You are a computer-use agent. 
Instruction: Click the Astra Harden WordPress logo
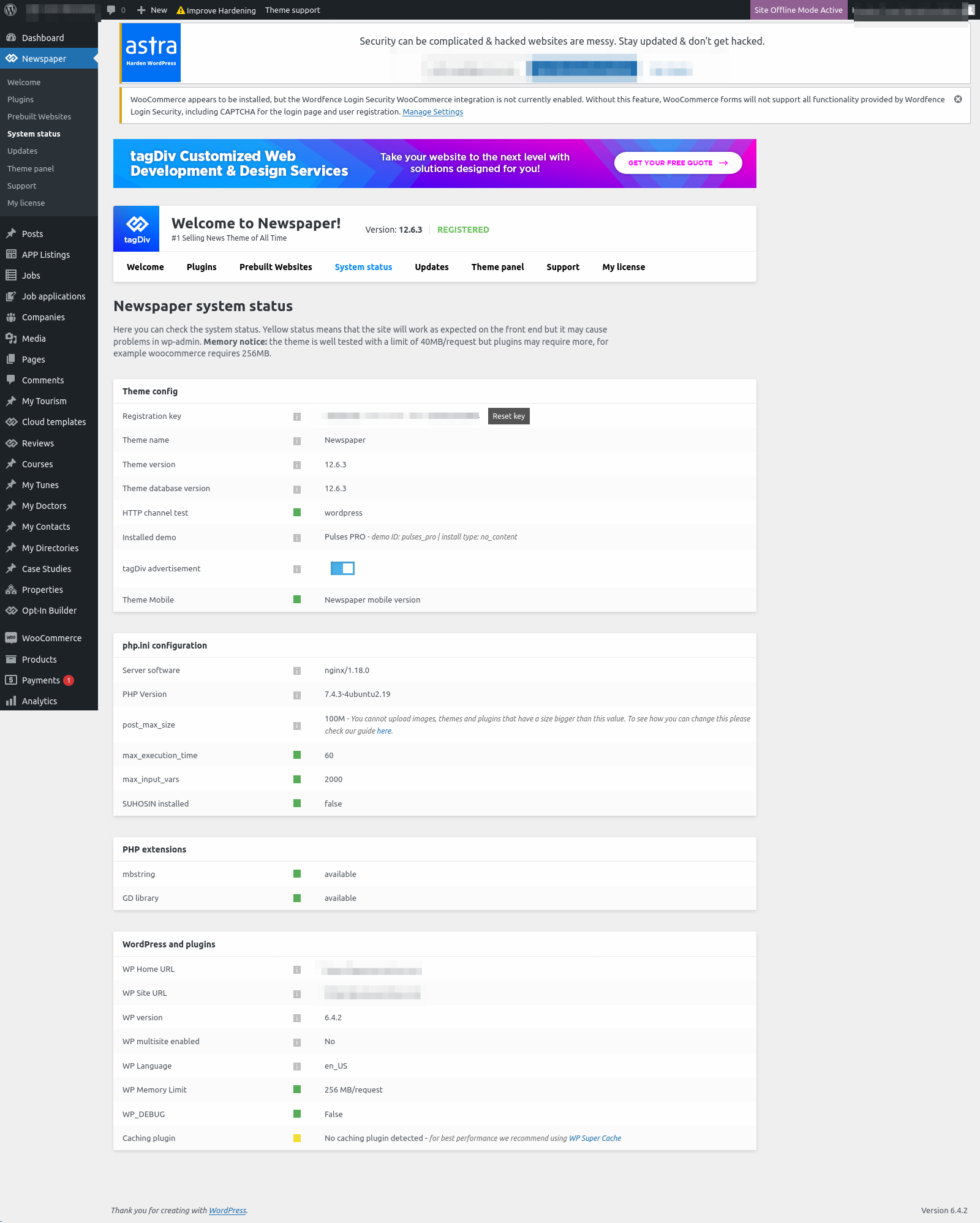pos(151,52)
